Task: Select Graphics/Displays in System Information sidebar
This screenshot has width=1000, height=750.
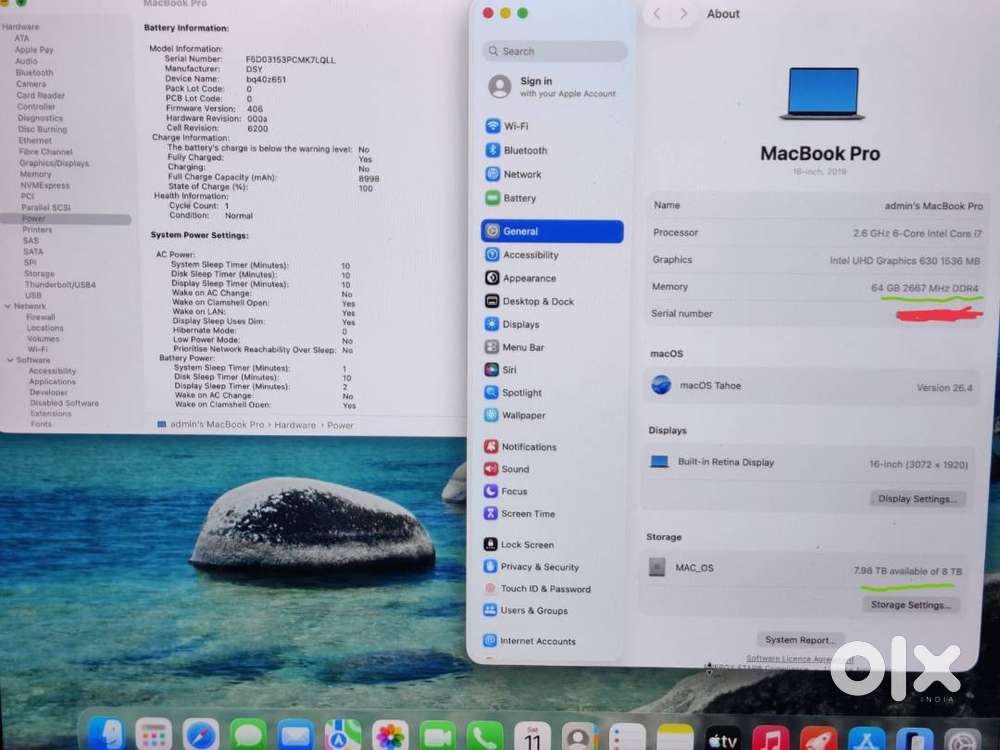Action: pos(54,163)
